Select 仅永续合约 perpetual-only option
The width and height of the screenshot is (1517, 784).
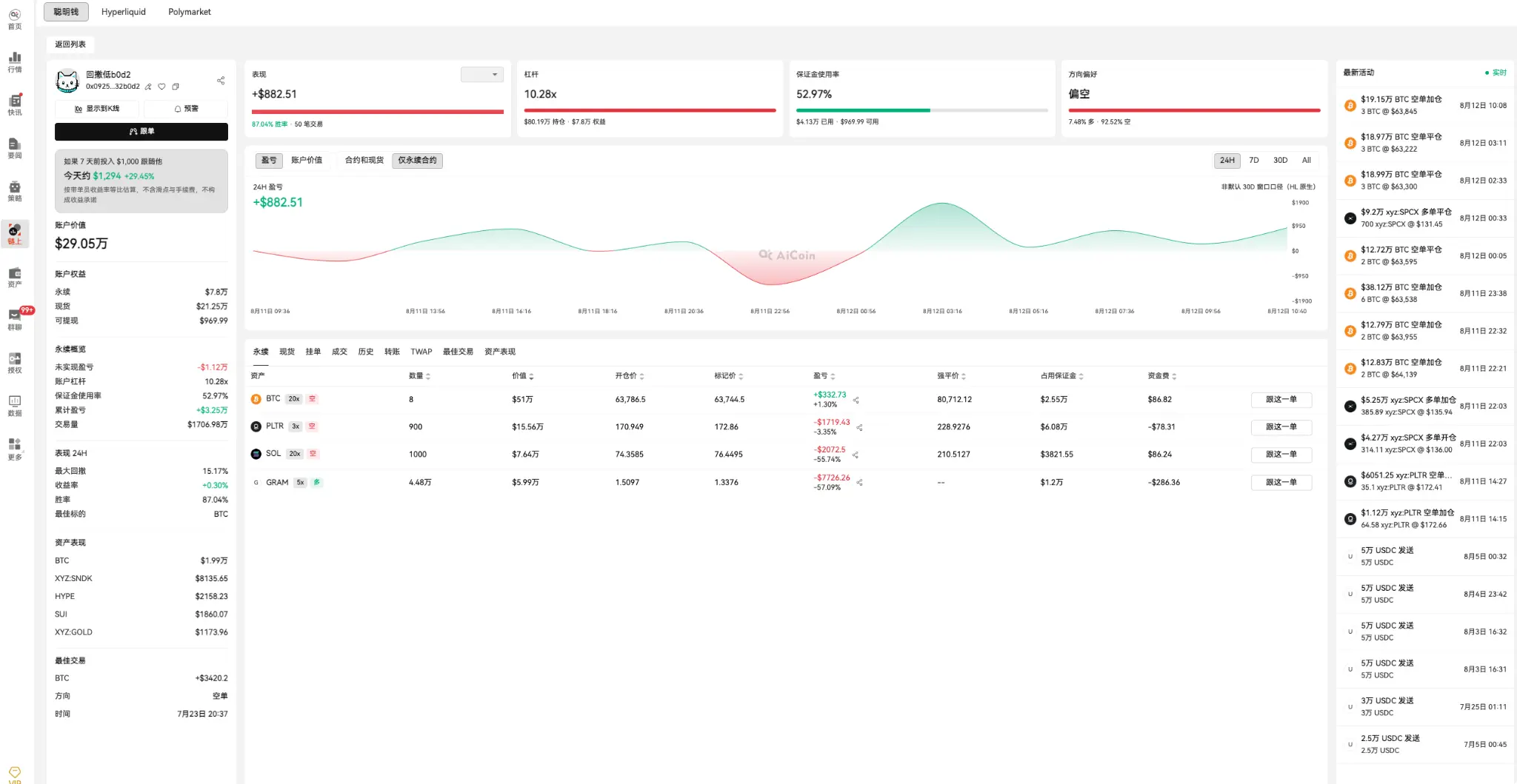(417, 161)
